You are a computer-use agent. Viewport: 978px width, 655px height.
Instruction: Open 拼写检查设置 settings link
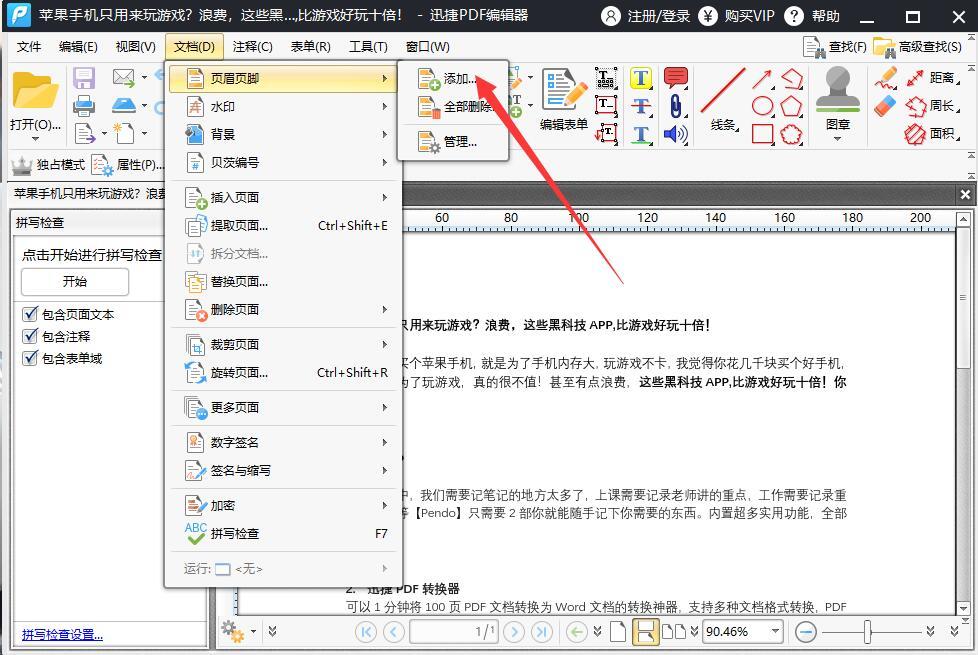click(62, 634)
